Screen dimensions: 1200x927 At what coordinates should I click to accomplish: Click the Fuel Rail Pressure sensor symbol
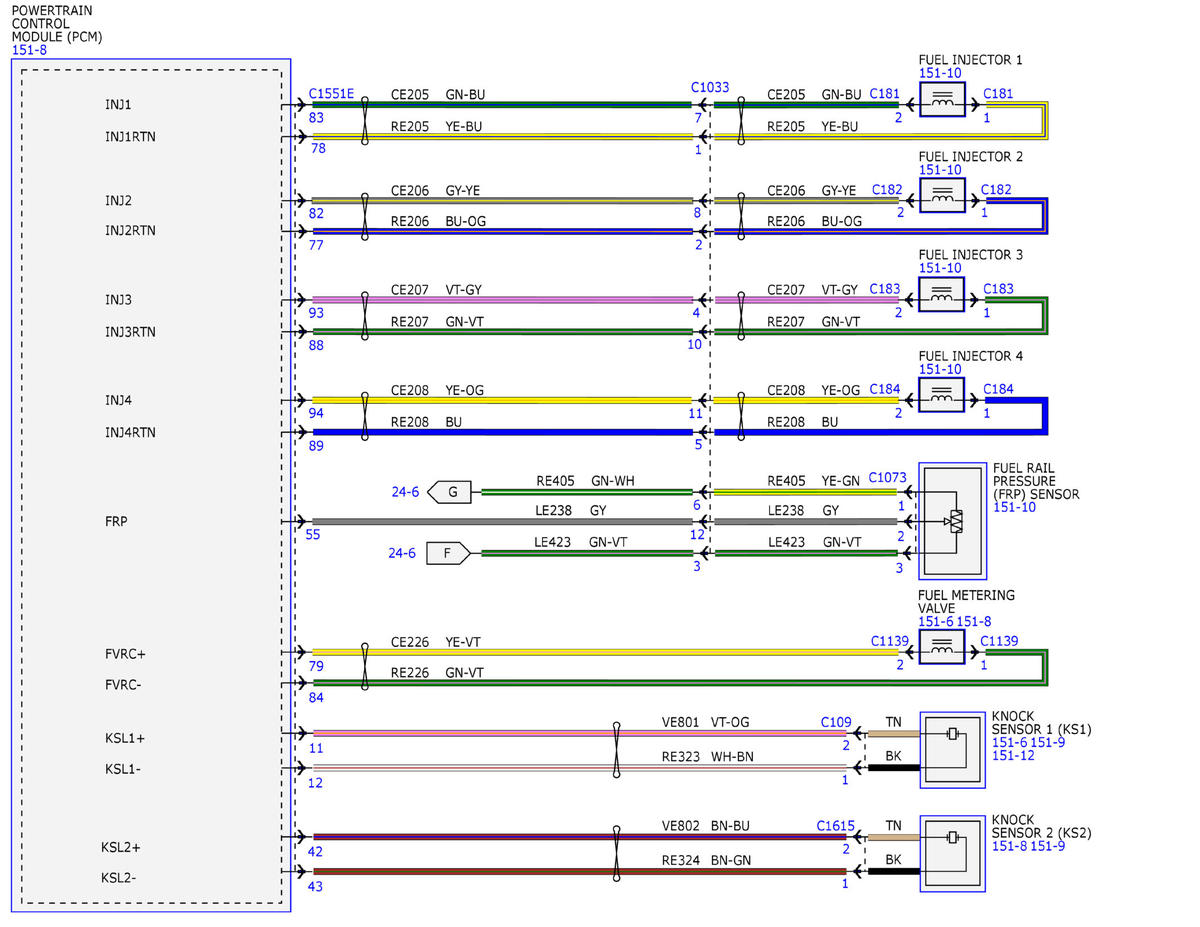(x=952, y=520)
